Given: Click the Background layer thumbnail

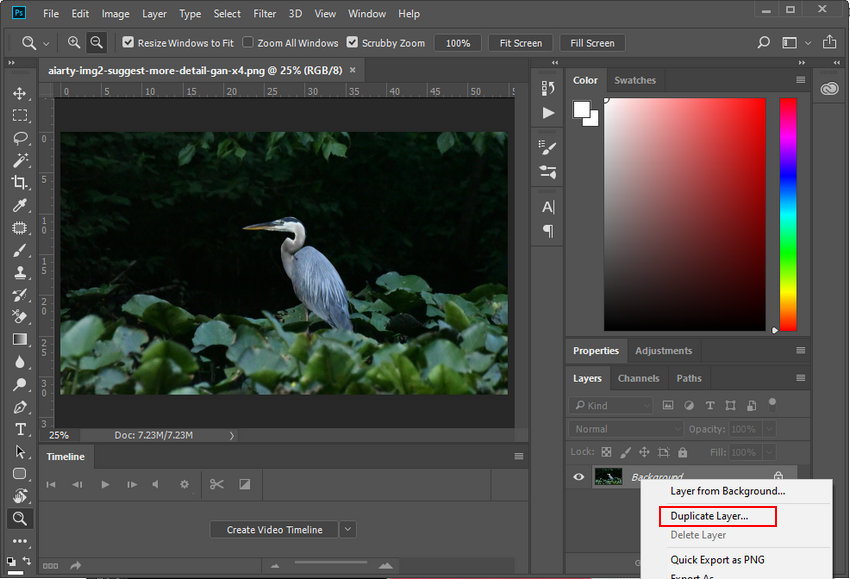Looking at the screenshot, I should (x=611, y=477).
